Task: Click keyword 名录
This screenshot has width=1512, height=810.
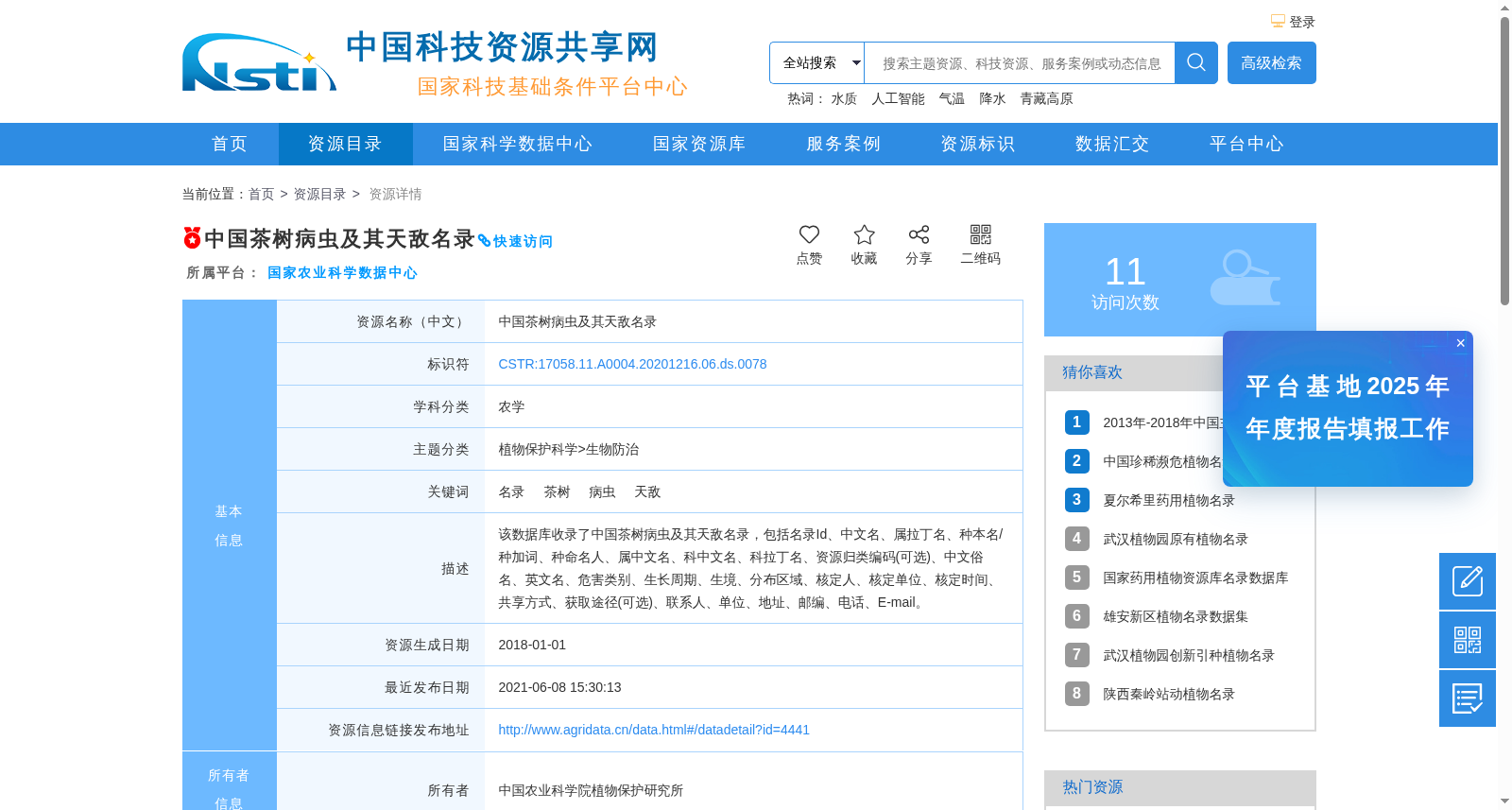Action: [x=511, y=491]
